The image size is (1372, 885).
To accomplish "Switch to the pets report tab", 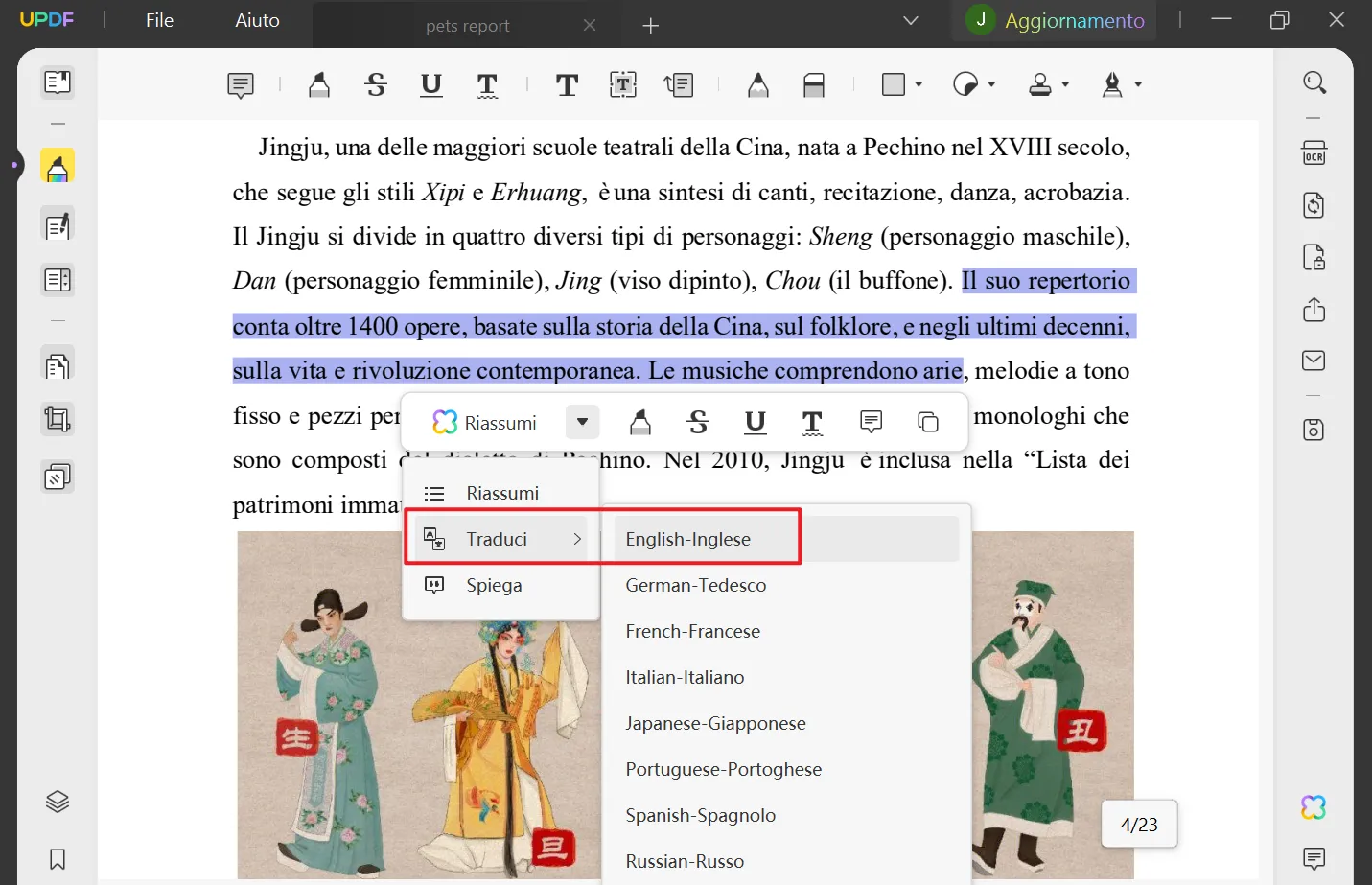I will coord(467,26).
